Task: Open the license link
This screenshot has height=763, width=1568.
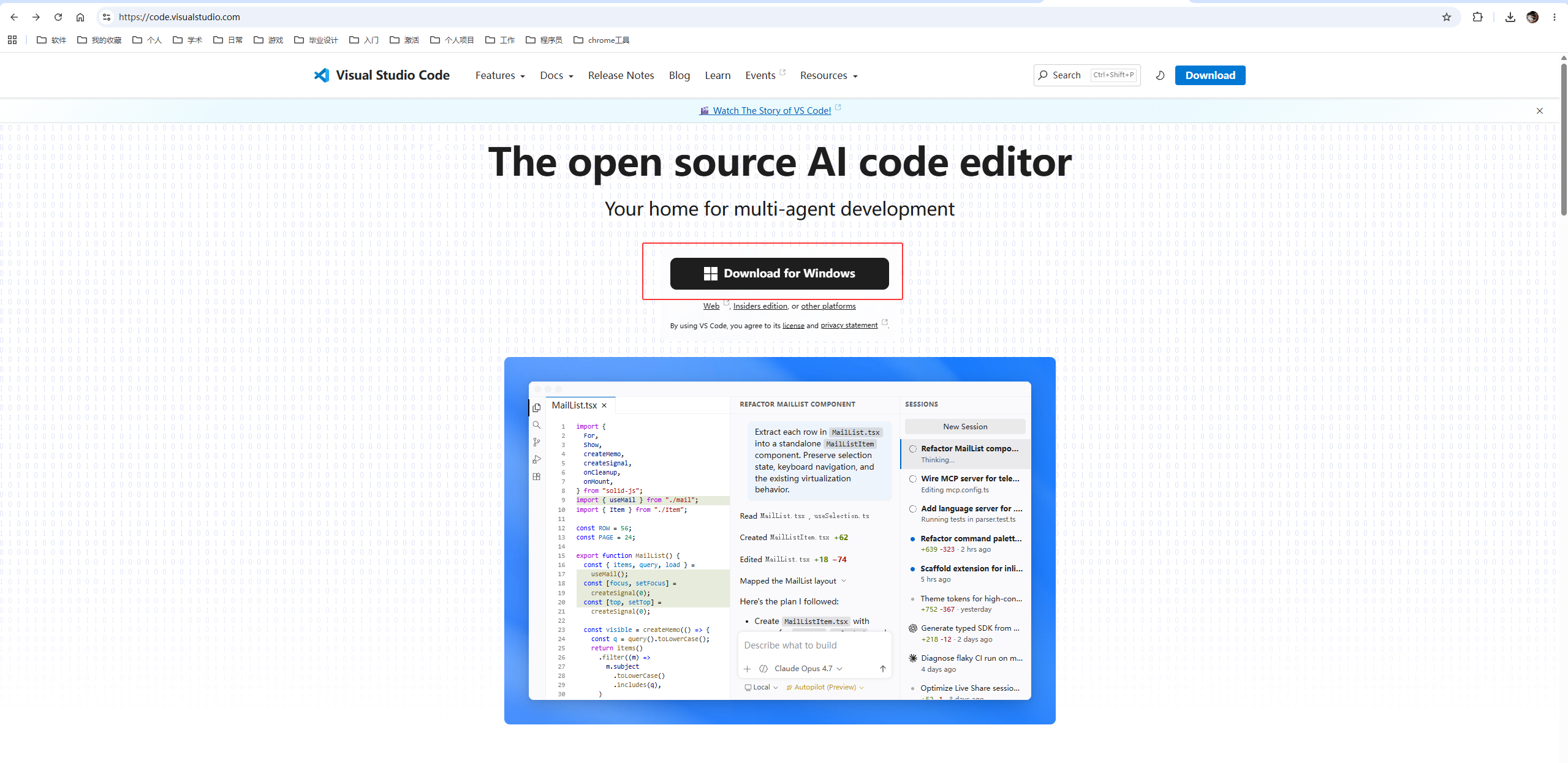Action: (793, 326)
